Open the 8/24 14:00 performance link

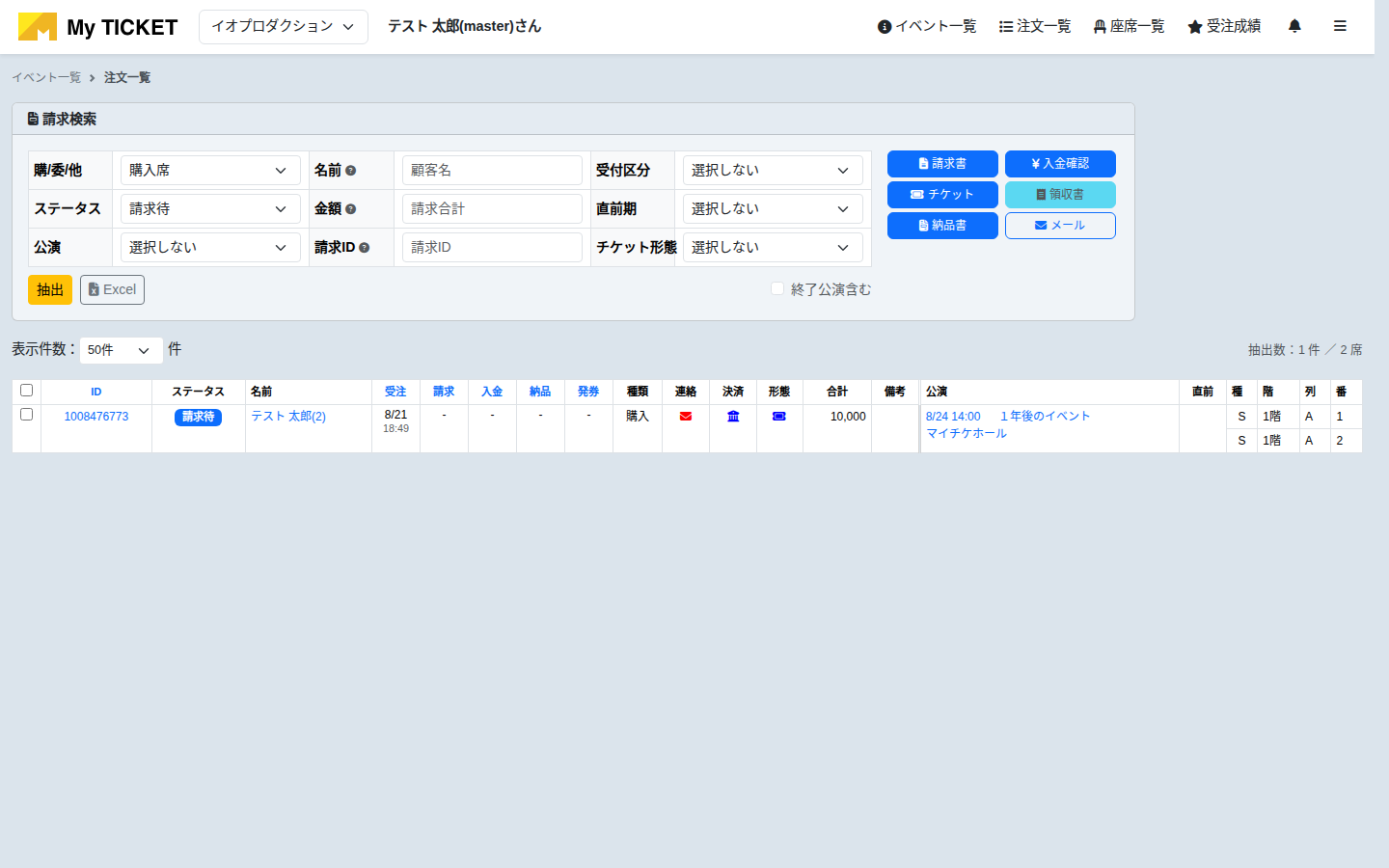click(x=953, y=417)
